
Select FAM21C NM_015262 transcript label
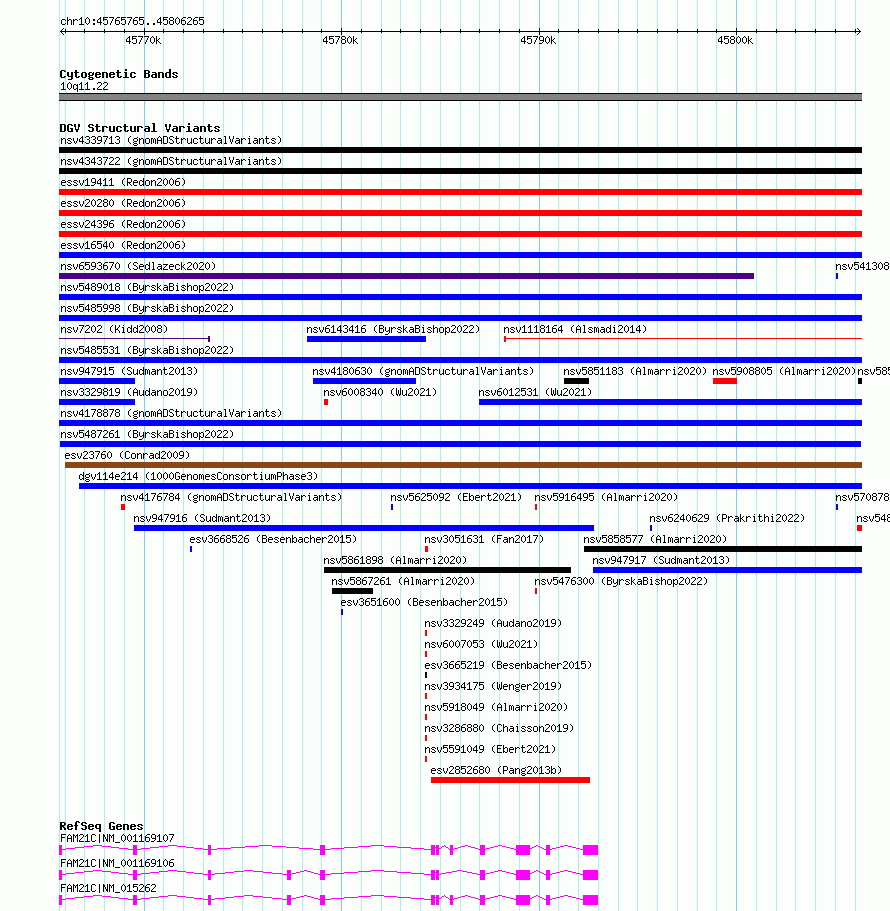108,888
